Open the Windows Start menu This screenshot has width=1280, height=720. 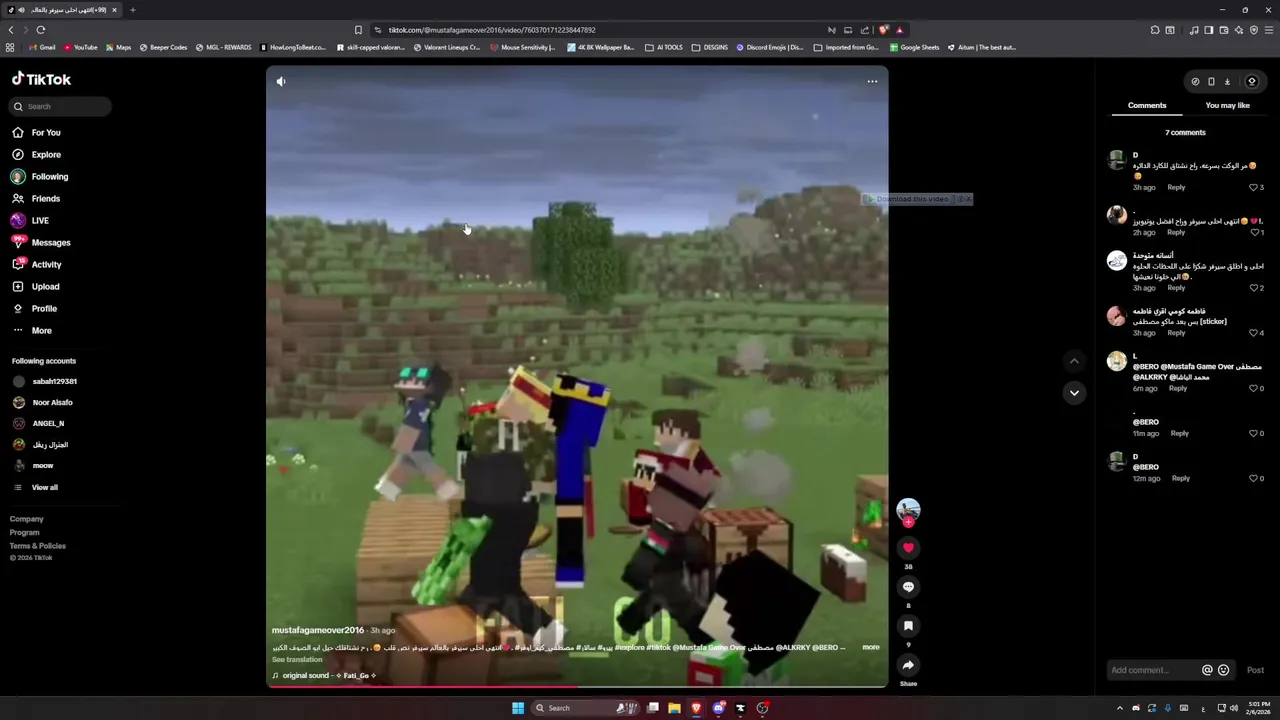click(518, 708)
